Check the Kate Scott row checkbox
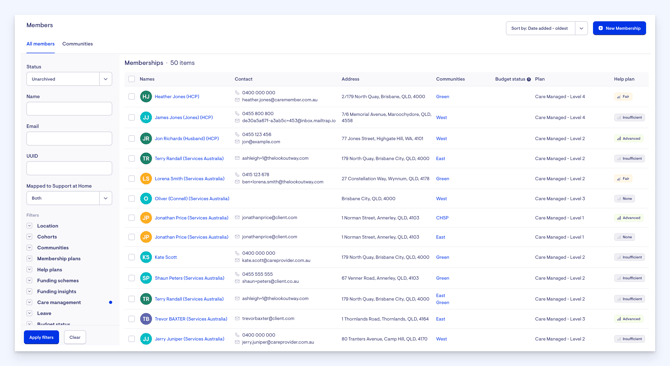 [132, 257]
